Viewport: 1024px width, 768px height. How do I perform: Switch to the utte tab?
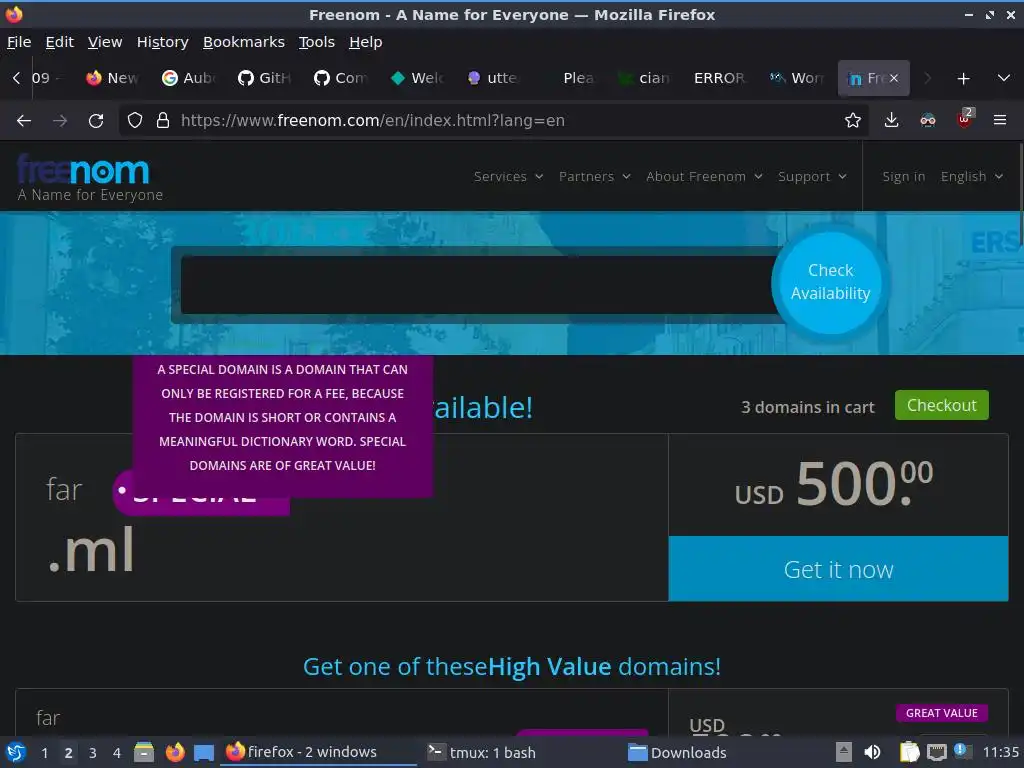pyautogui.click(x=493, y=78)
